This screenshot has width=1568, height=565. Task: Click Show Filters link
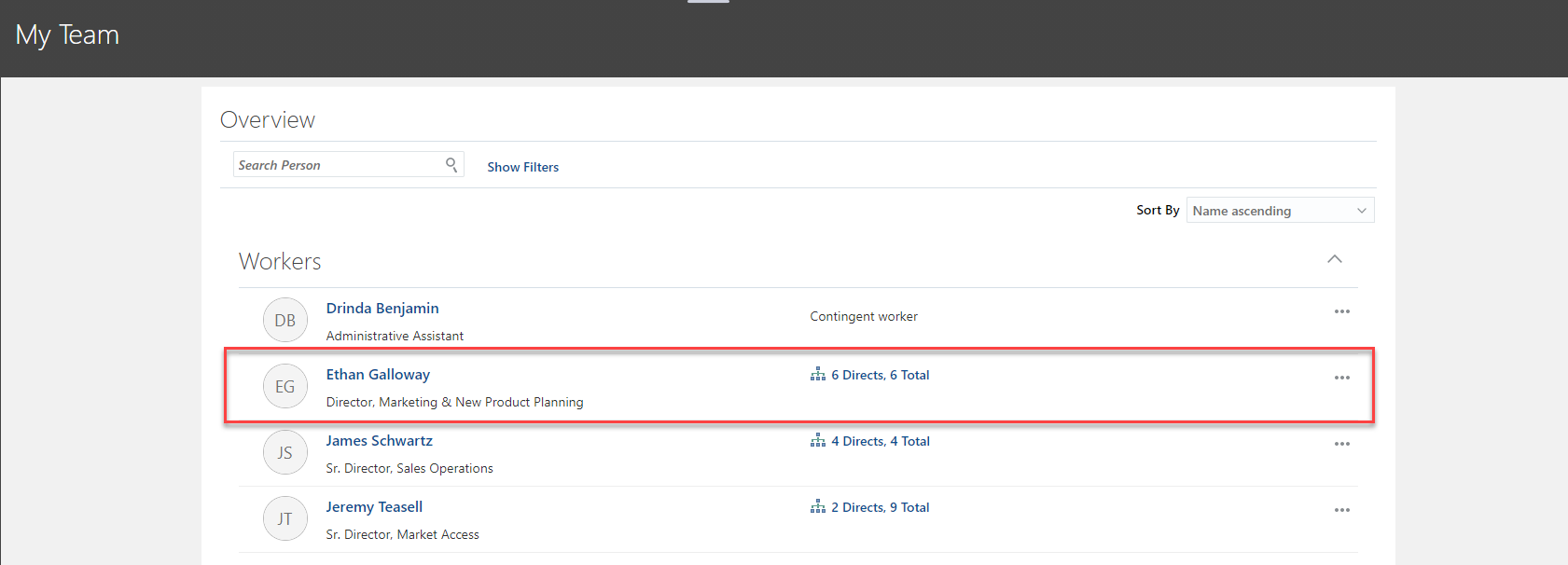pos(522,167)
